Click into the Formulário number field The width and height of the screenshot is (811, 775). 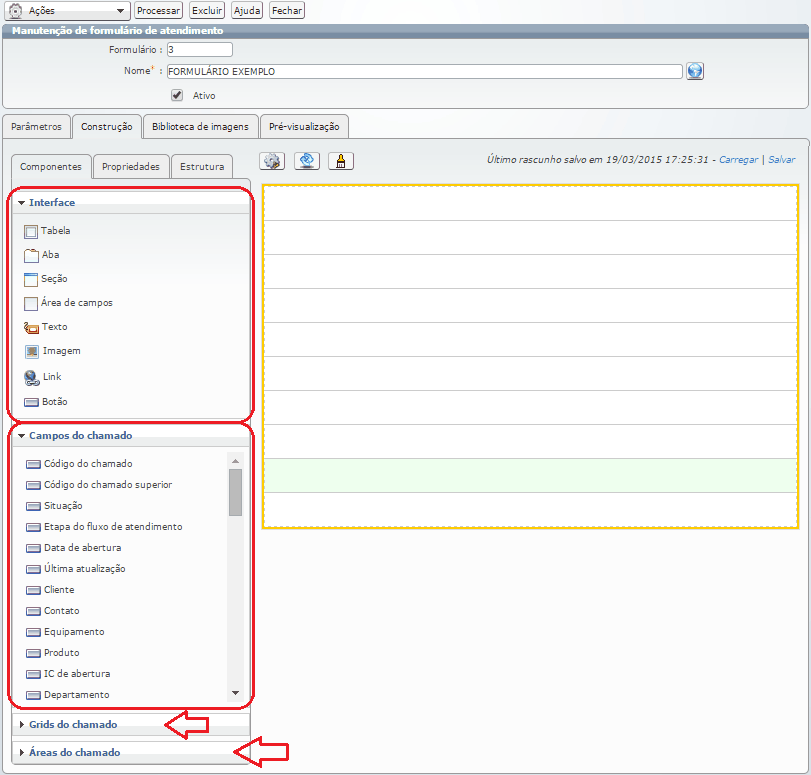[x=199, y=49]
